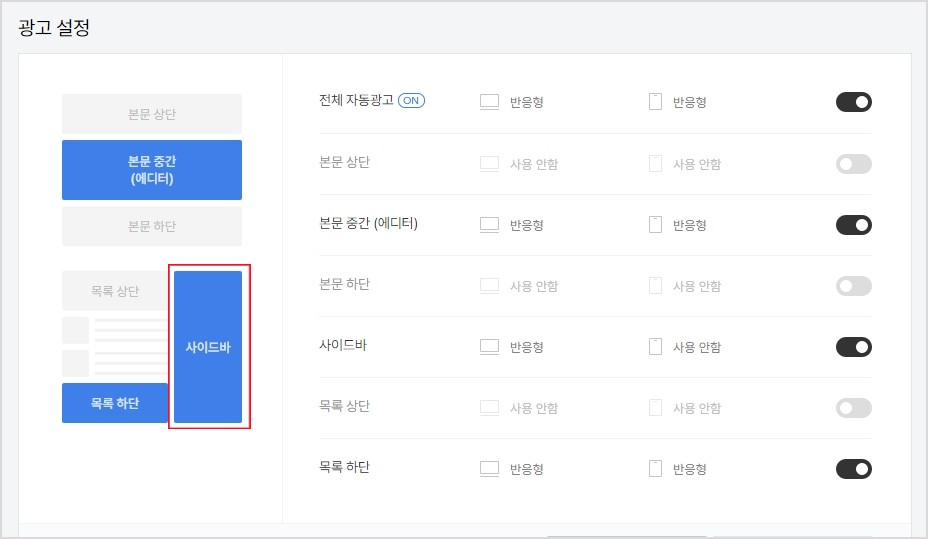The width and height of the screenshot is (928, 539).
Task: Click desktop icon in 전체 자동광고 row
Action: [489, 102]
